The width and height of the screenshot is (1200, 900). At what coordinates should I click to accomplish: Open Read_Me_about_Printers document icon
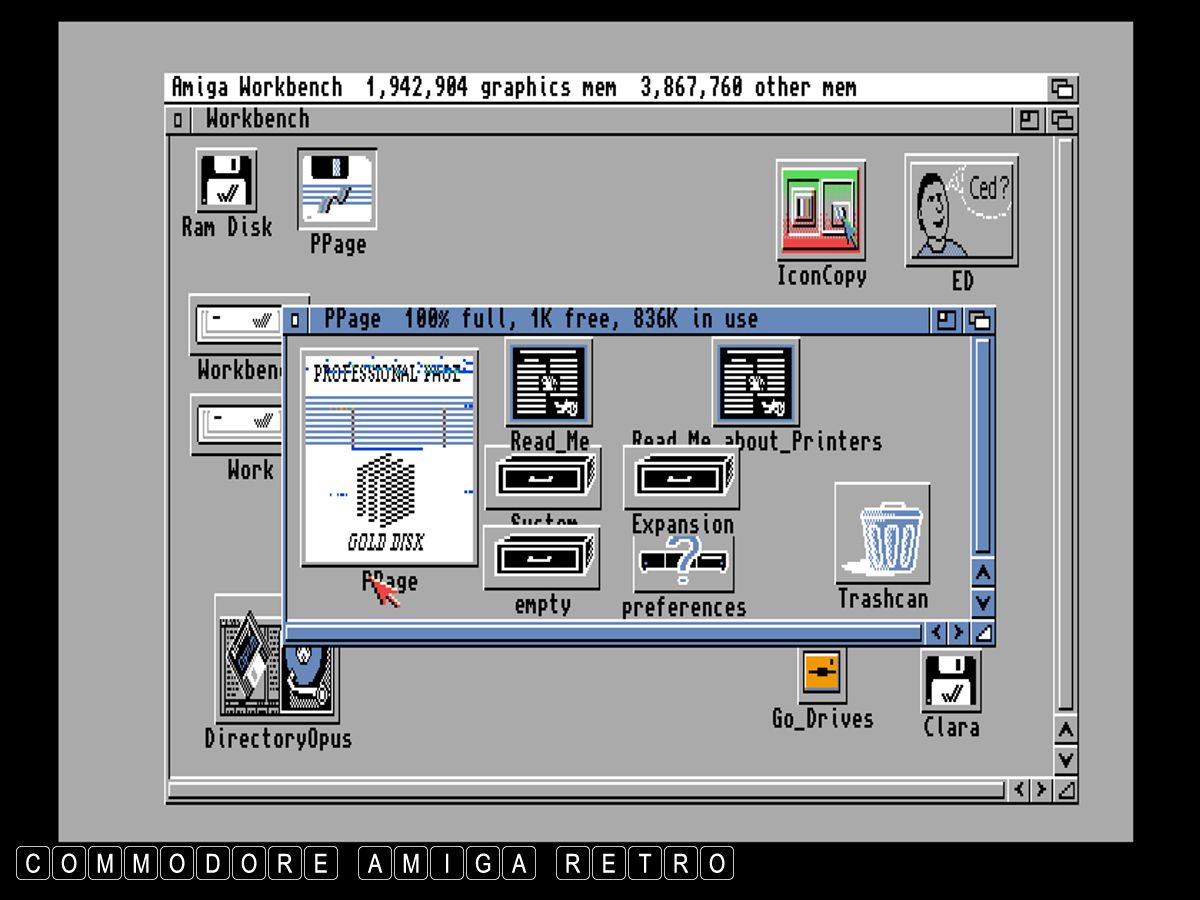point(756,383)
